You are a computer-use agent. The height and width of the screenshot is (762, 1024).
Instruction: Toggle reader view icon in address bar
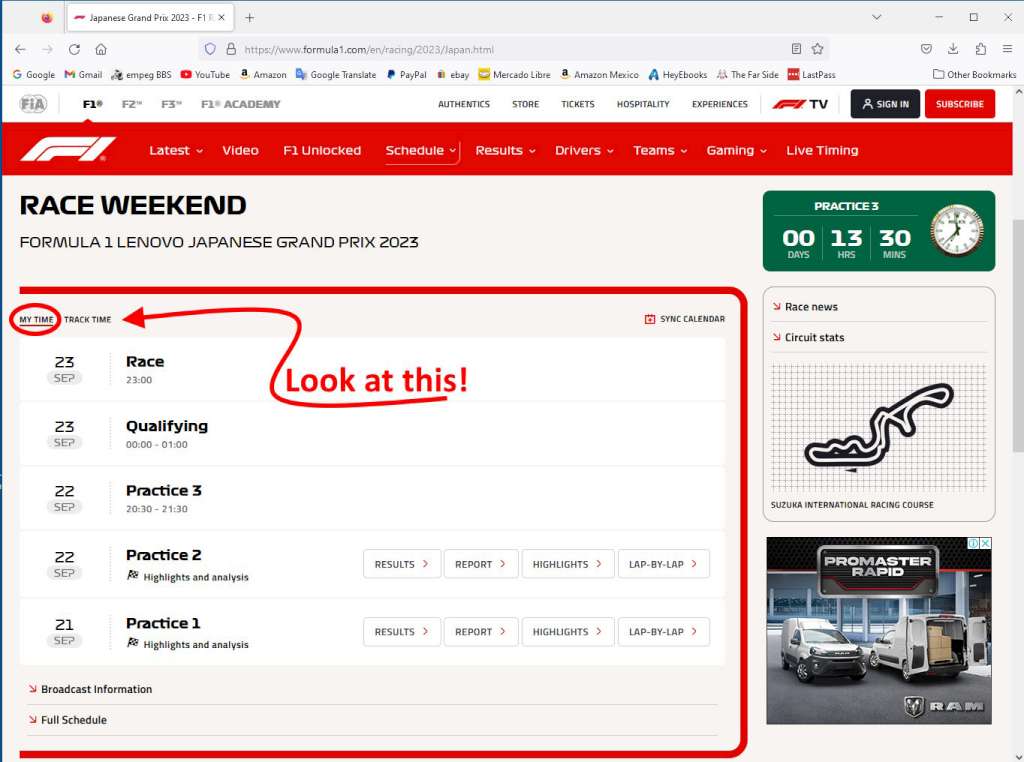tap(796, 49)
